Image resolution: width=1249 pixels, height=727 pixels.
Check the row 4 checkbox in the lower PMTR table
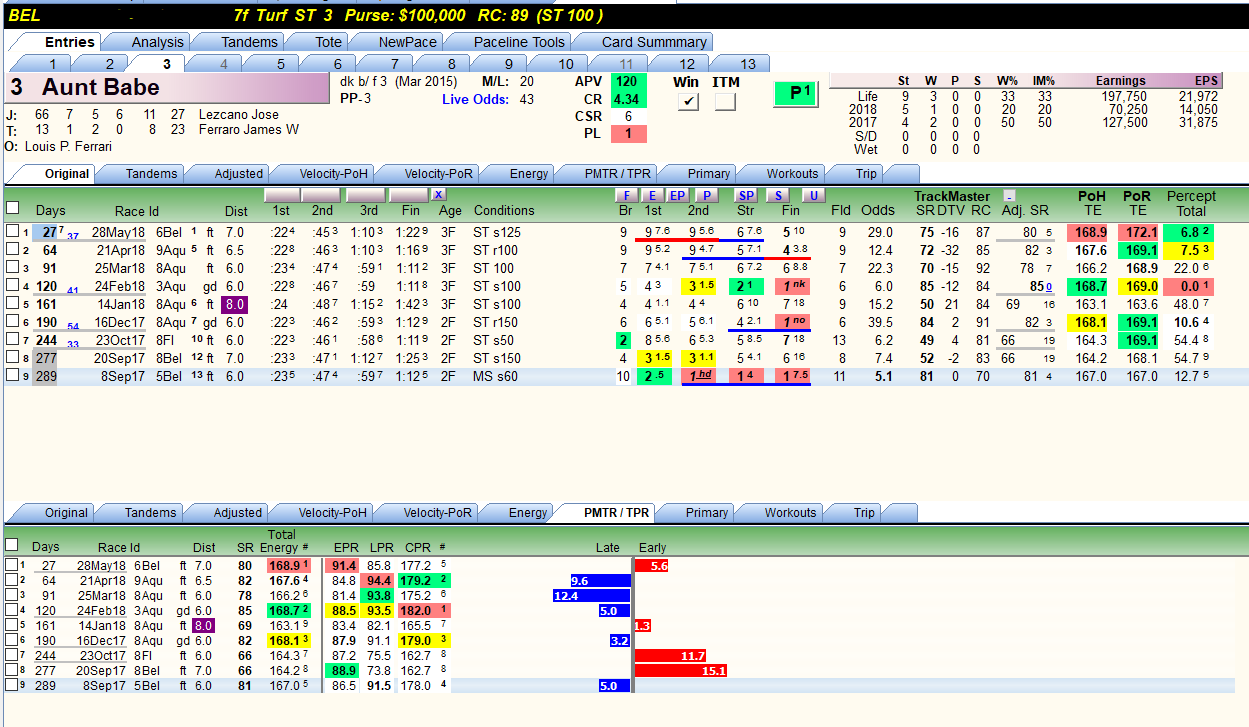[11, 610]
